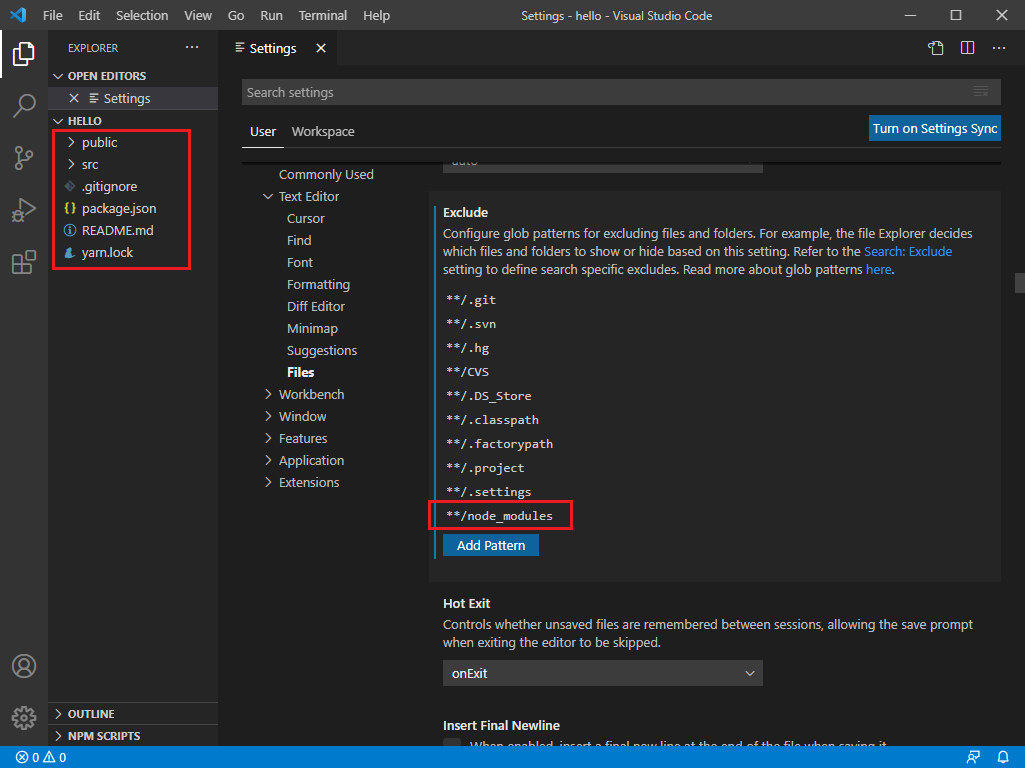The image size is (1025, 768).
Task: Split the editor to the right
Action: [967, 48]
